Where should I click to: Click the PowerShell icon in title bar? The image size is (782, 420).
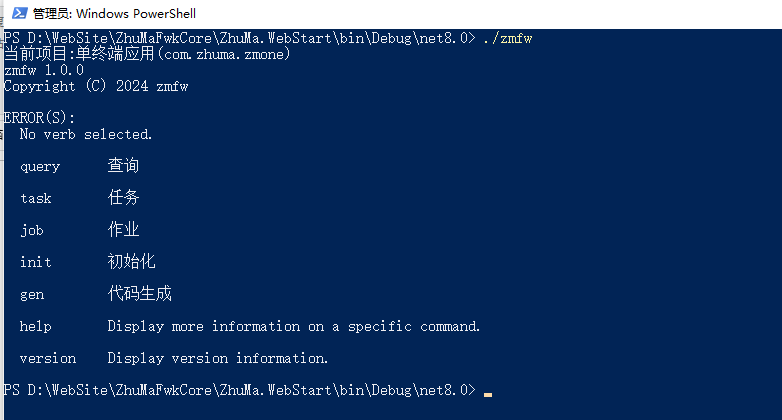pos(19,13)
